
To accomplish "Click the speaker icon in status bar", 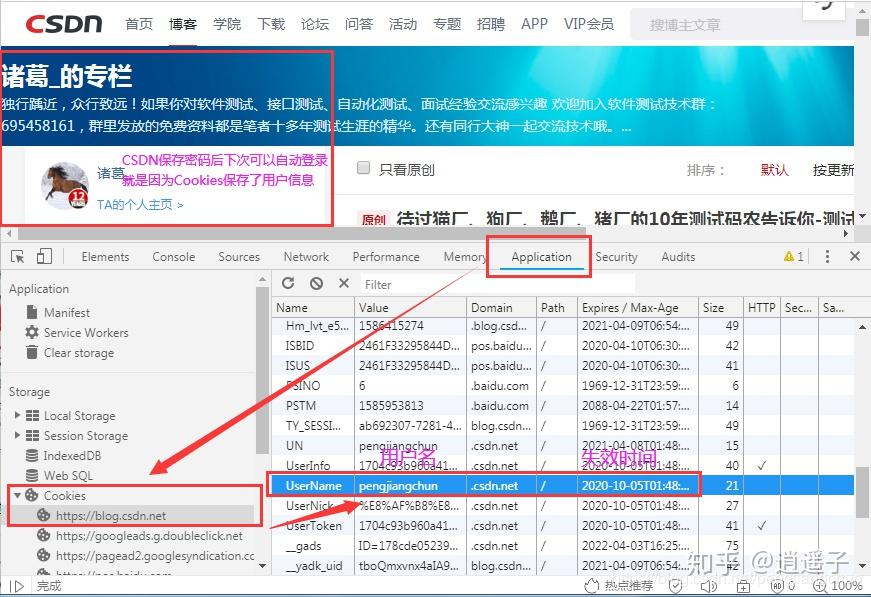I will (709, 586).
